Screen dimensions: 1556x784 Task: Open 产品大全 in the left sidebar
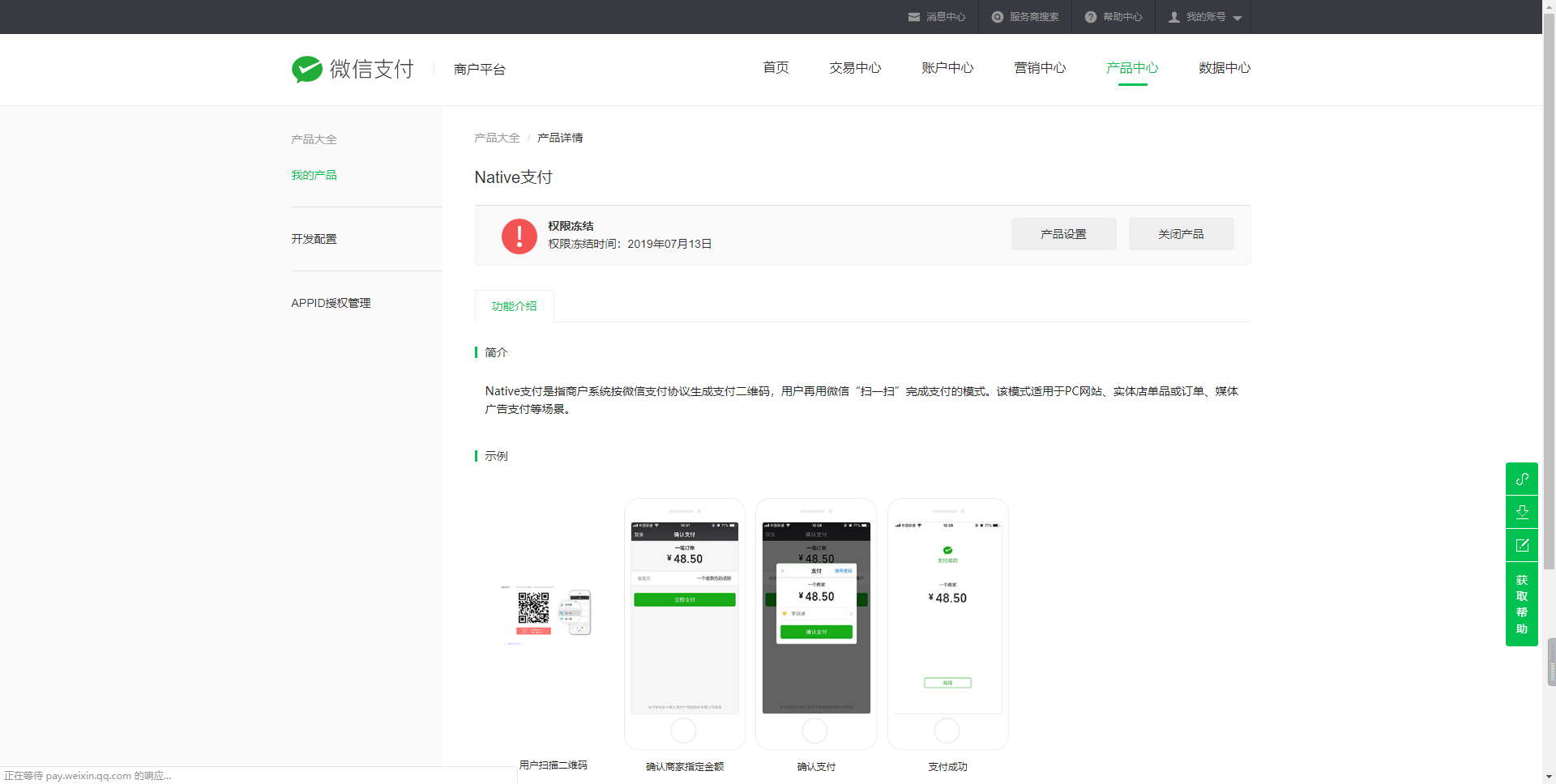tap(314, 139)
